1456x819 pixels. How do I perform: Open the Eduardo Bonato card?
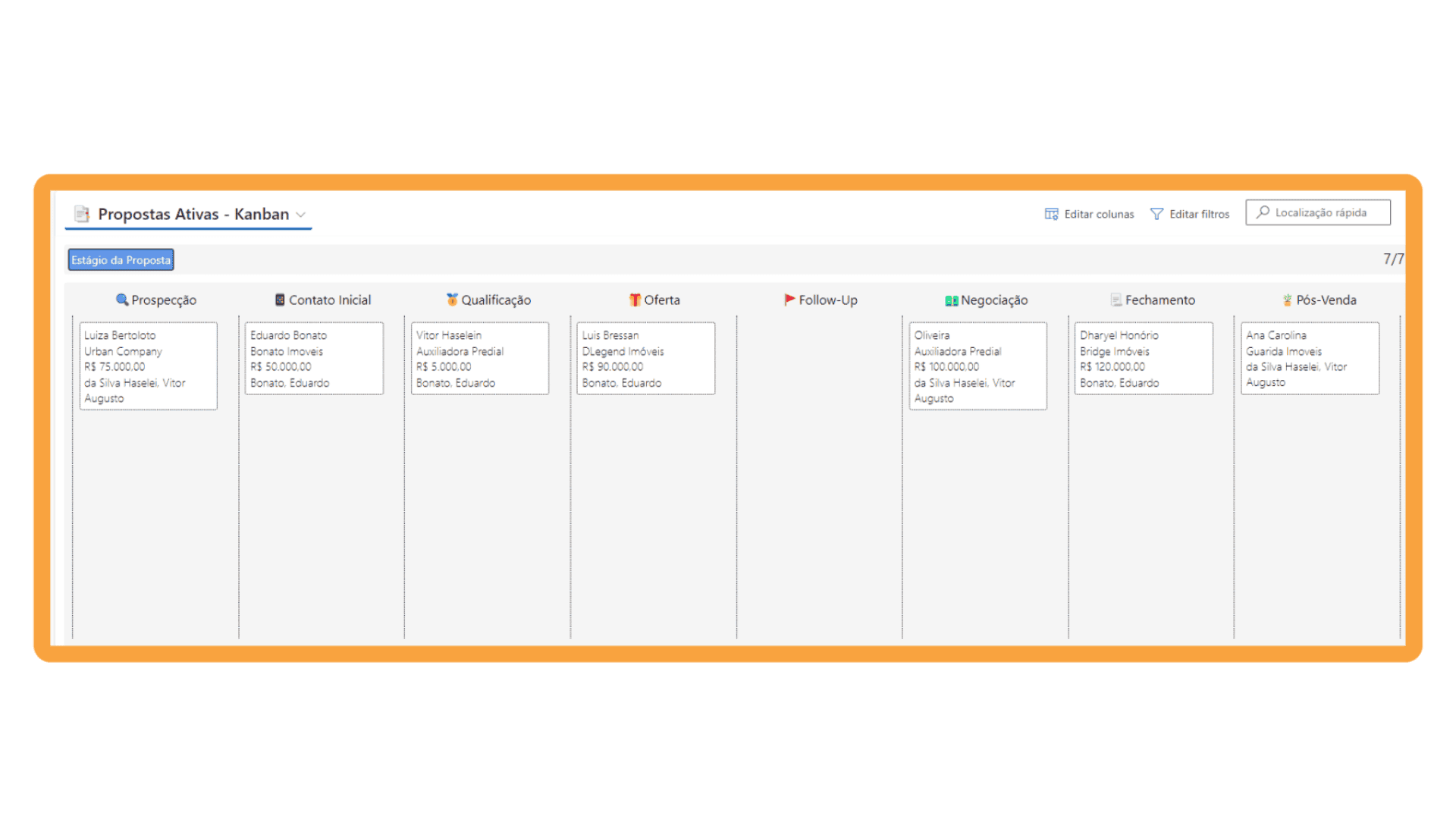click(x=314, y=358)
